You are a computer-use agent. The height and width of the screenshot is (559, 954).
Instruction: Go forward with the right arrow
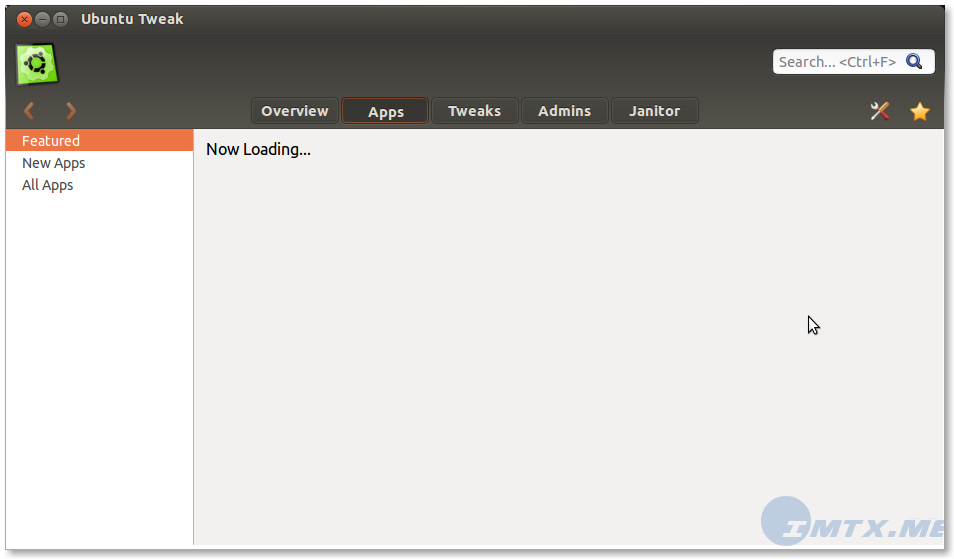pos(71,111)
